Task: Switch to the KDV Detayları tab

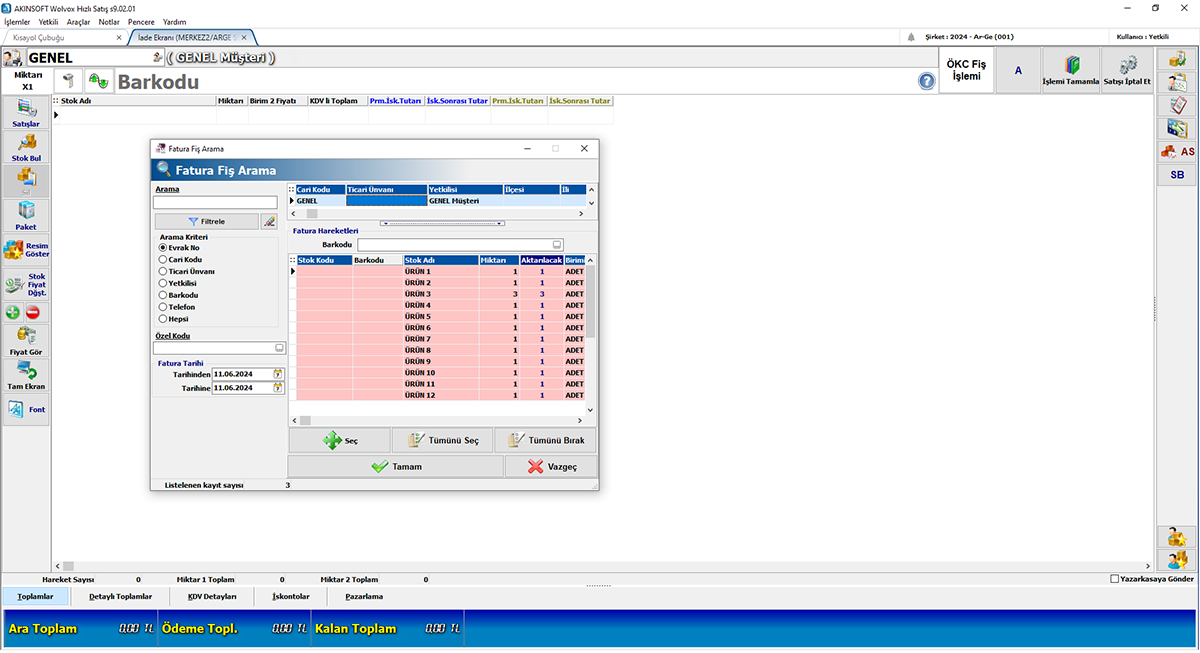Action: click(x=211, y=595)
